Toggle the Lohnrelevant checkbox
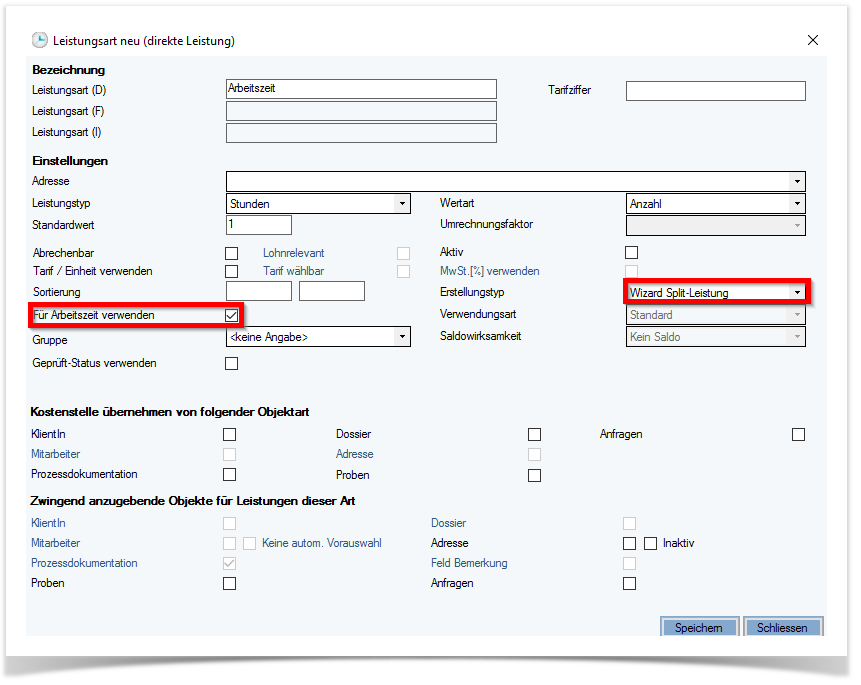Image resolution: width=861 pixels, height=685 pixels. coord(404,253)
